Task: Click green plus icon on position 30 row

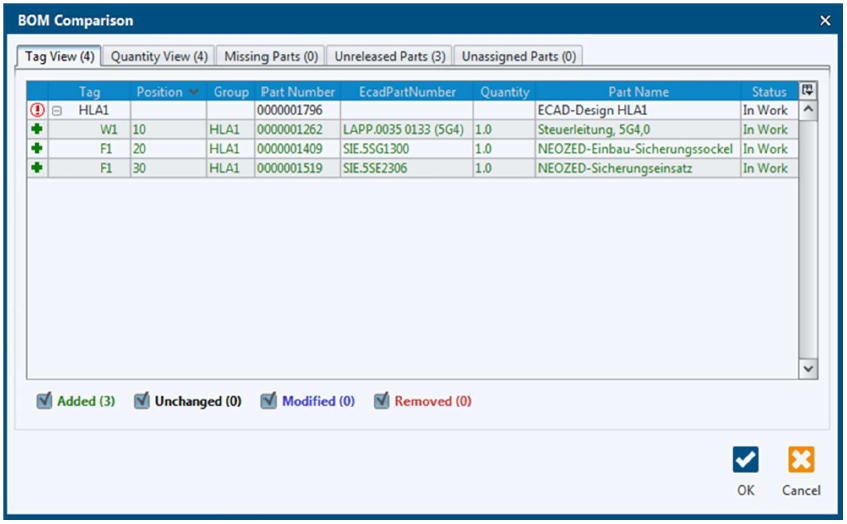Action: pos(38,168)
